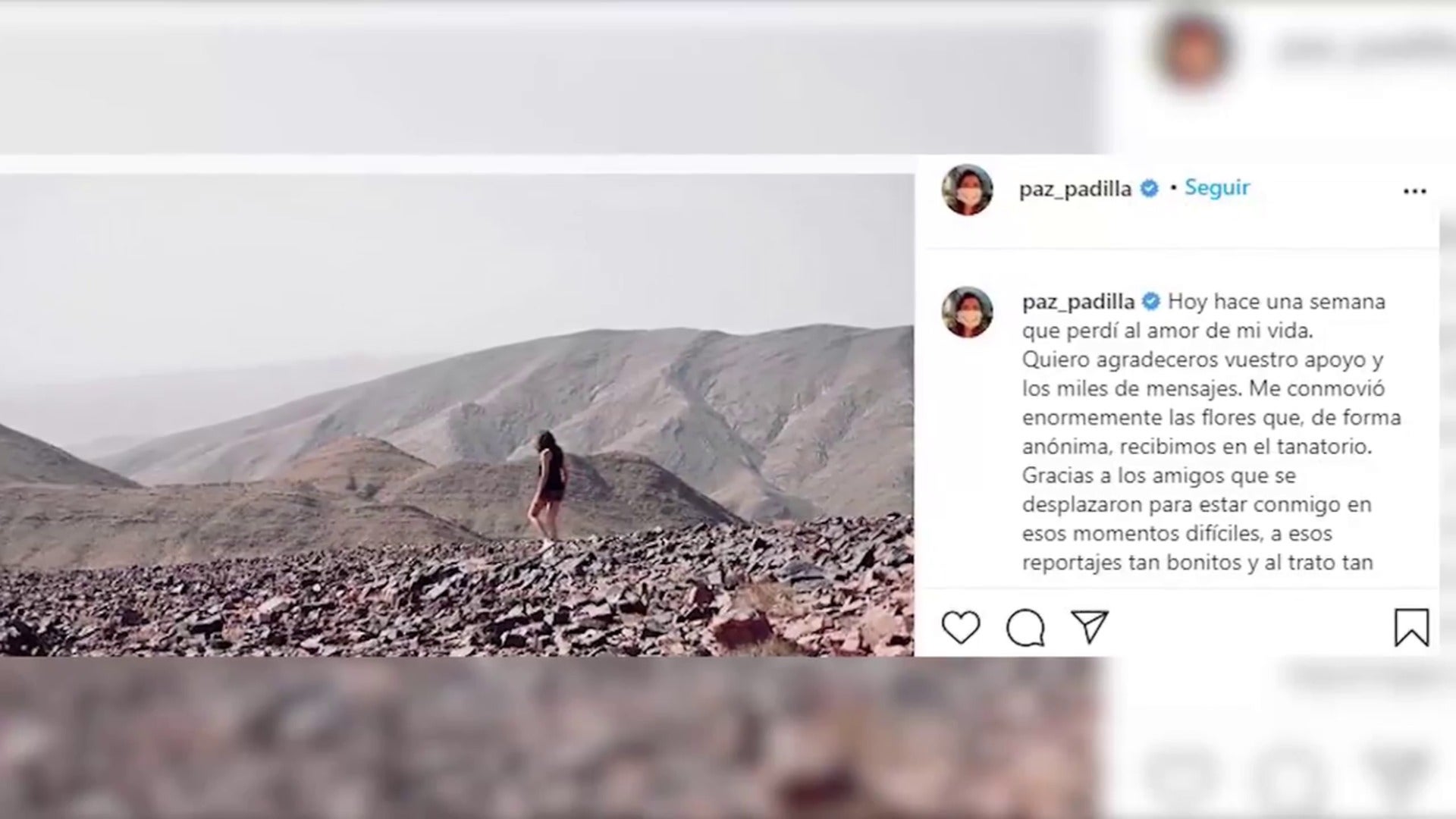Screen dimensions: 1456x819
Task: Like the post with the heart icon
Action: (x=961, y=627)
